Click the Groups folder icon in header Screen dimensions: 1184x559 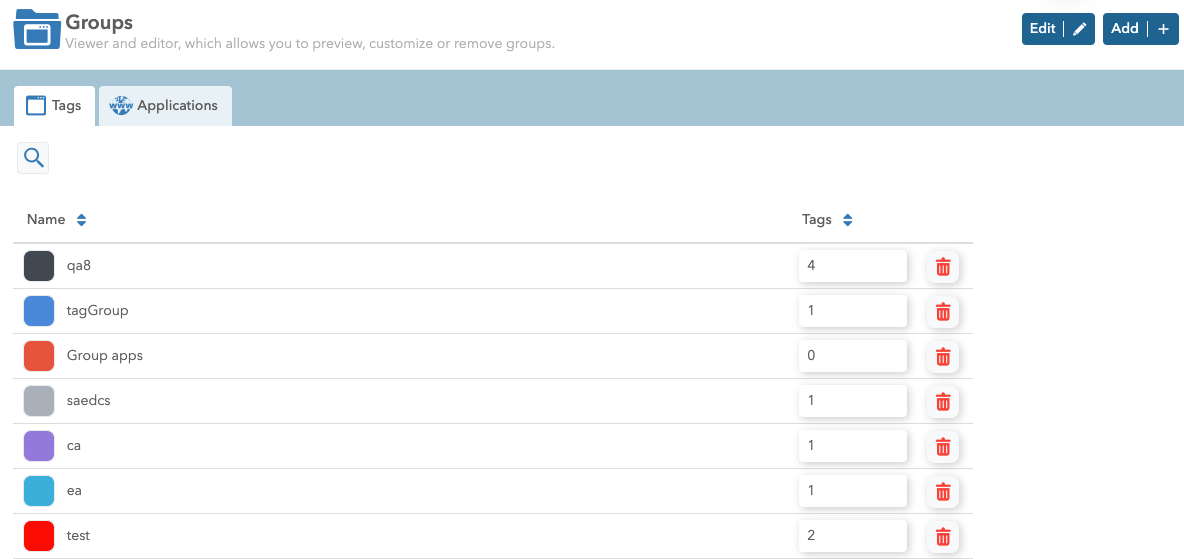[x=37, y=29]
